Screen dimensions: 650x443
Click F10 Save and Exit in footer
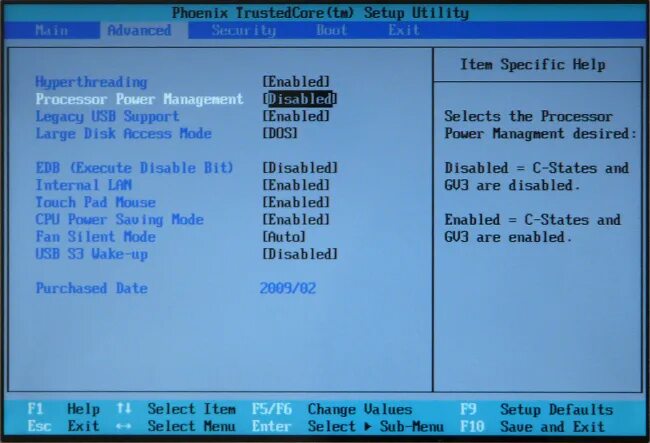click(532, 426)
